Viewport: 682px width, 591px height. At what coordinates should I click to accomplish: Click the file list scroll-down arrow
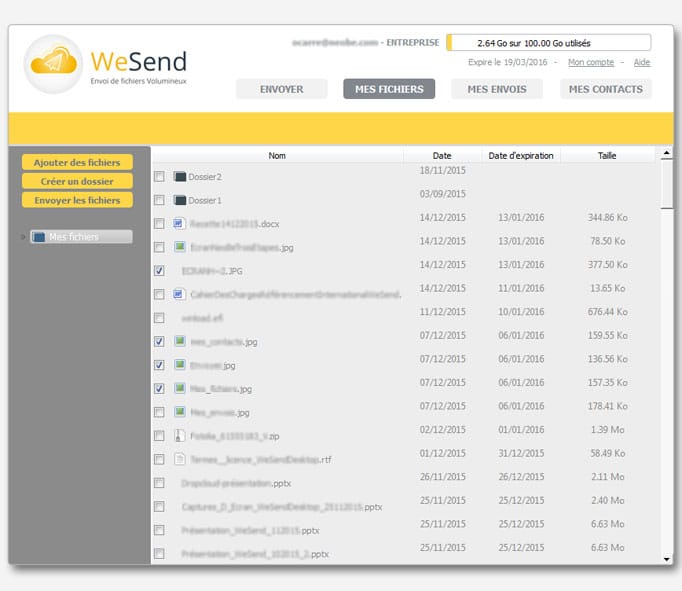click(666, 557)
